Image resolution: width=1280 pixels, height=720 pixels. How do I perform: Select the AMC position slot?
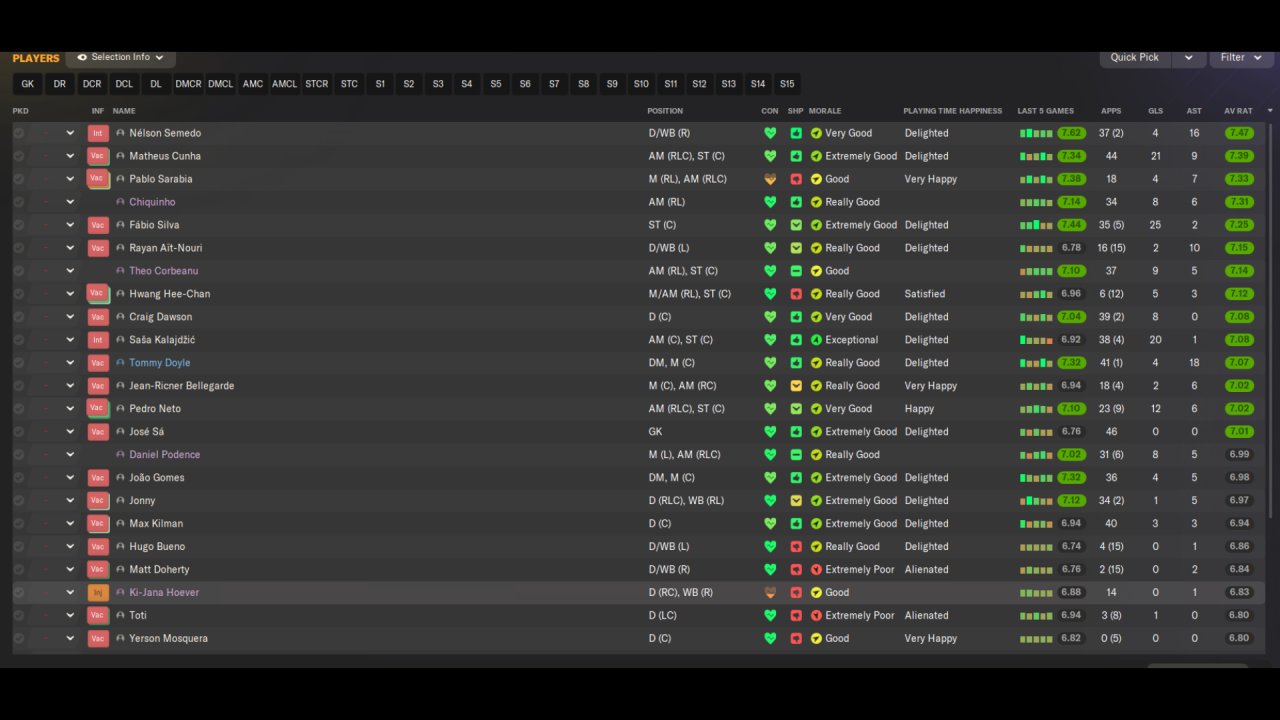tap(253, 84)
